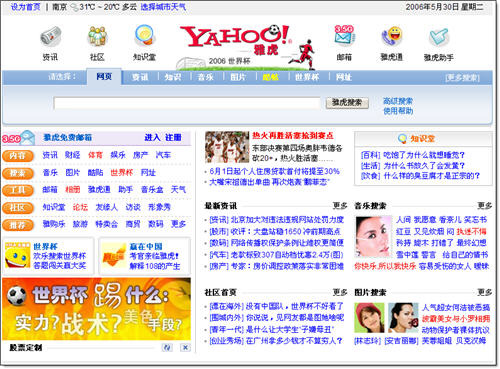Open the 赢在中国 title link
Screen dimensions: 500x369
click(146, 247)
